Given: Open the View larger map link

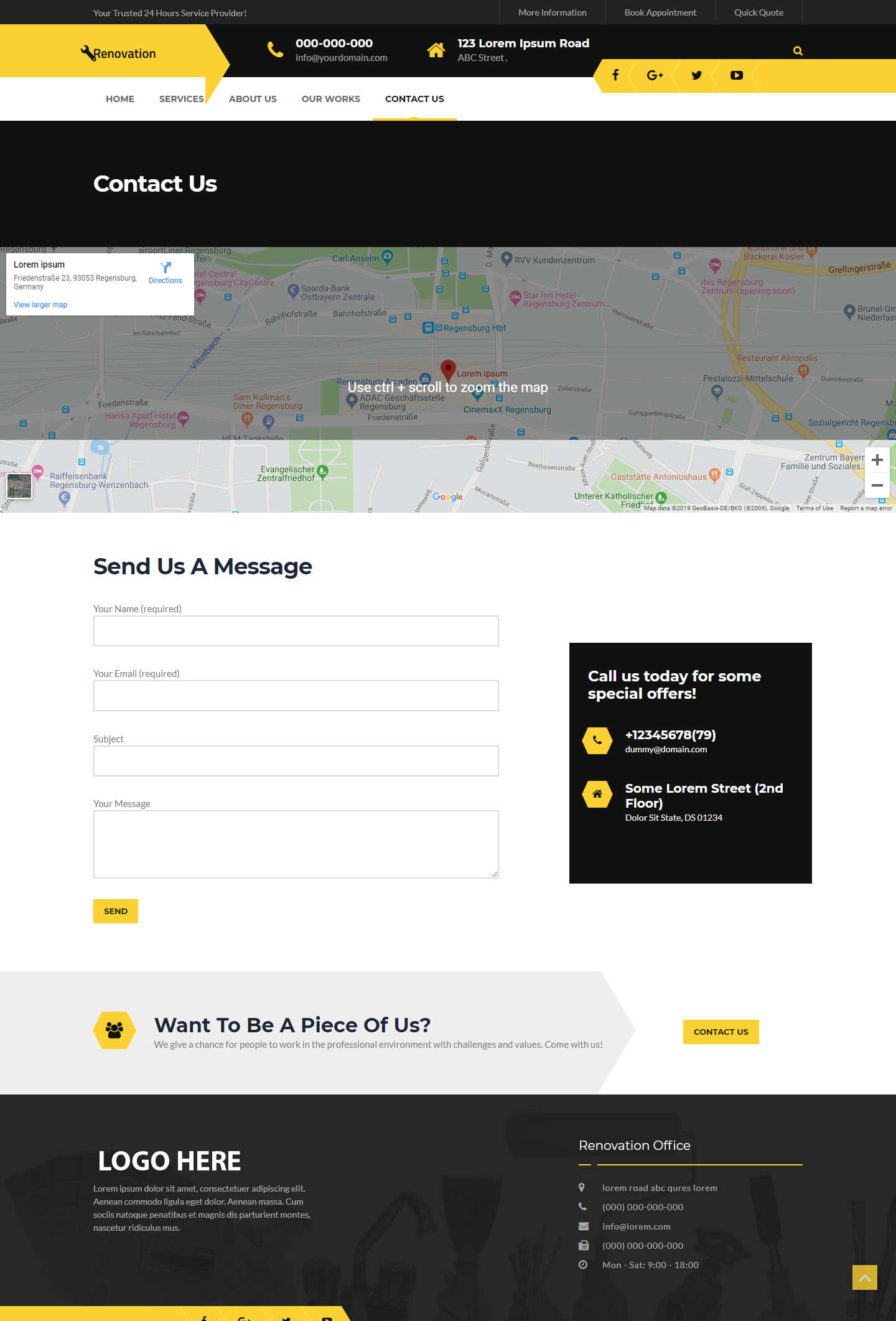Looking at the screenshot, I should (x=40, y=305).
